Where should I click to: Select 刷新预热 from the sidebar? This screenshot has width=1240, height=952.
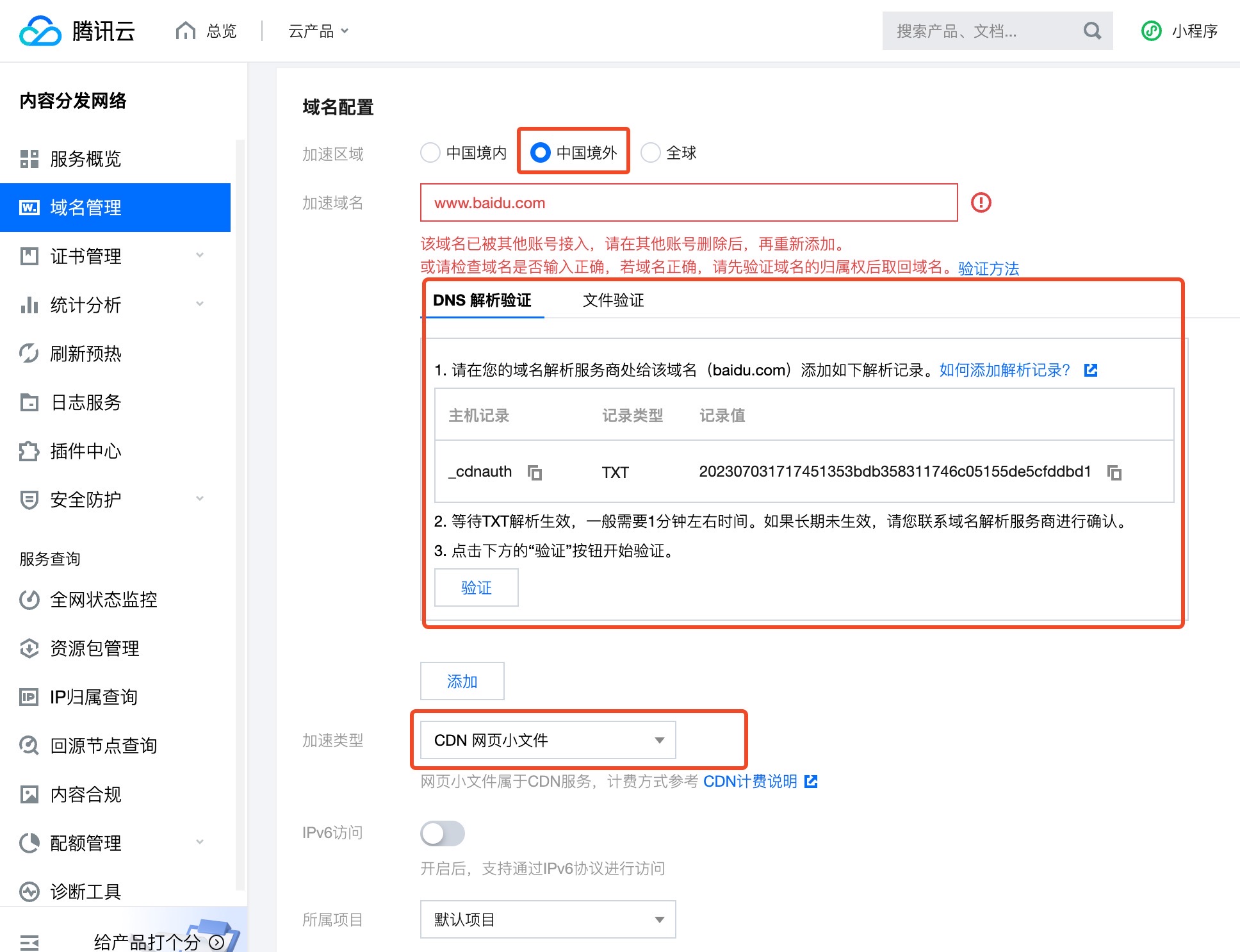pyautogui.click(x=86, y=354)
